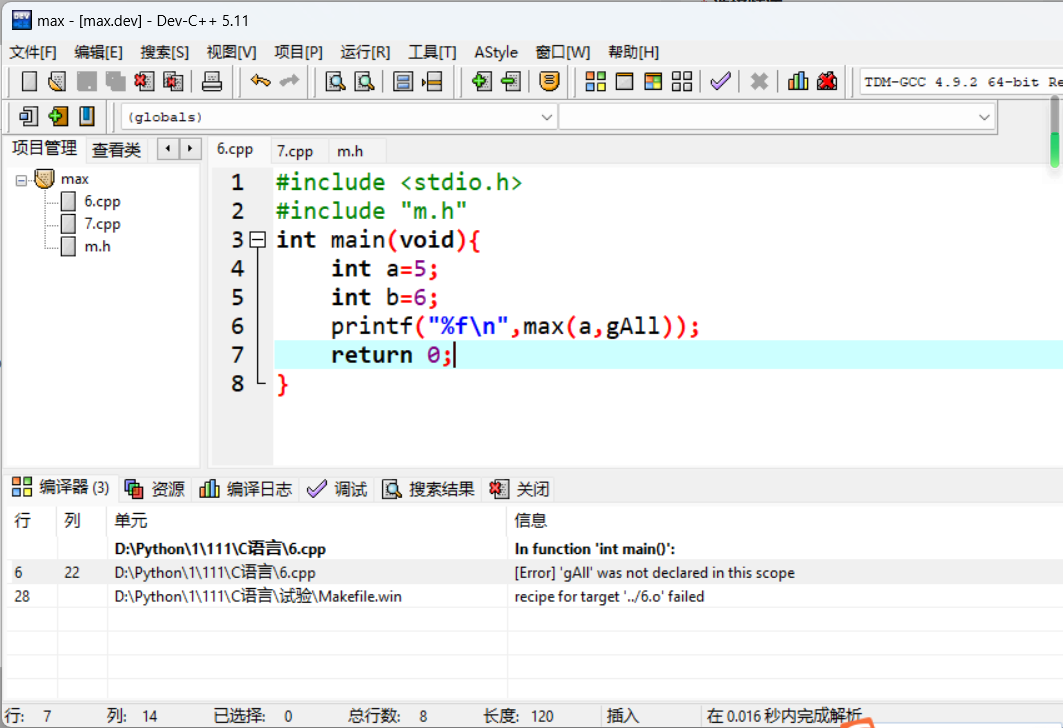This screenshot has width=1063, height=728.
Task: Click the Print icon in toolbar
Action: tap(212, 82)
